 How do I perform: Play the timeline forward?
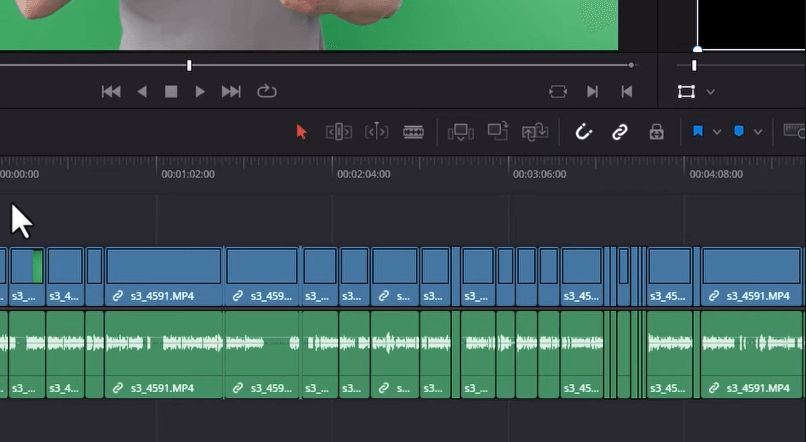(x=200, y=91)
